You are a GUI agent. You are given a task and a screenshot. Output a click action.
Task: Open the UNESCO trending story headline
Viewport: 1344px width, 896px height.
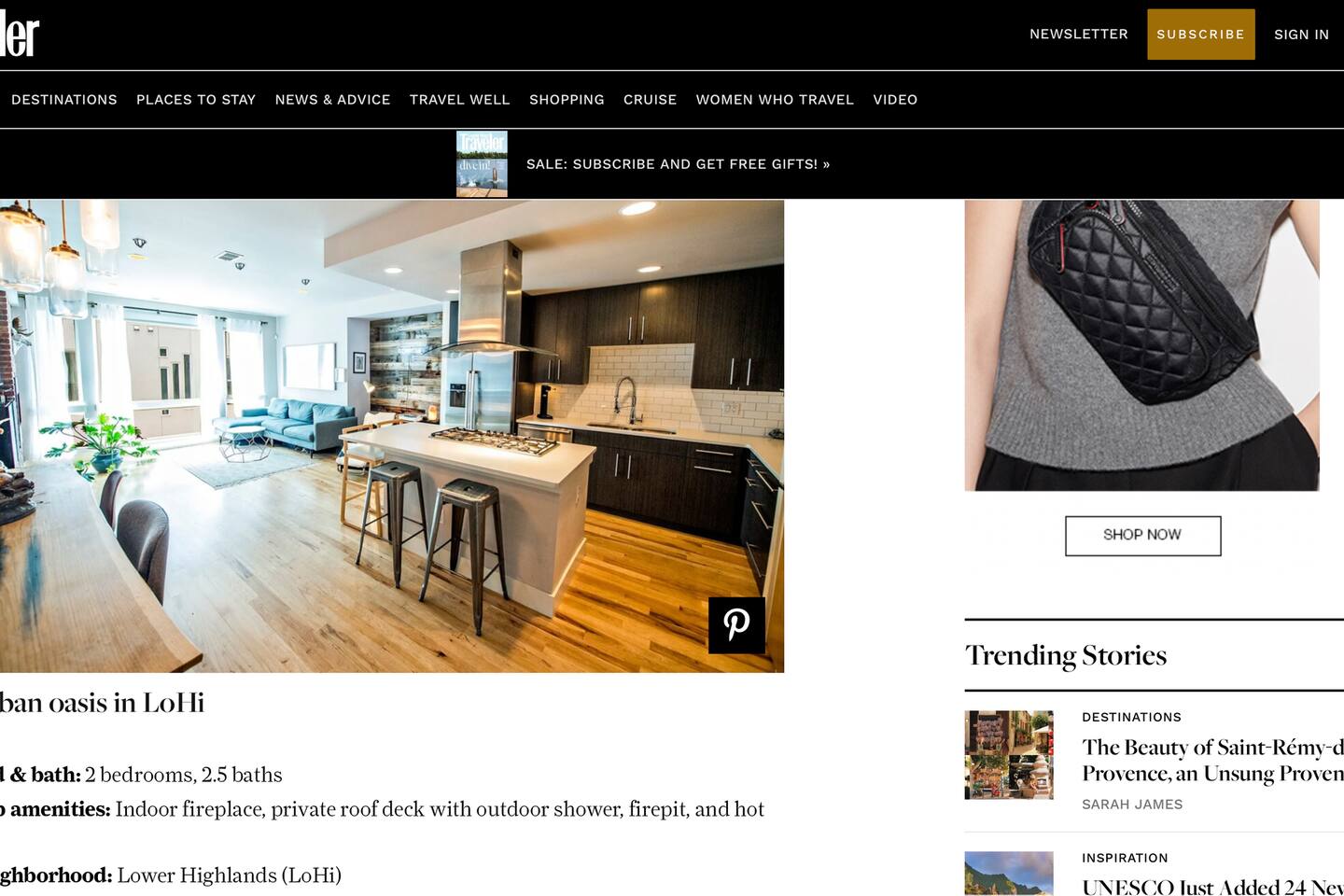click(1212, 887)
